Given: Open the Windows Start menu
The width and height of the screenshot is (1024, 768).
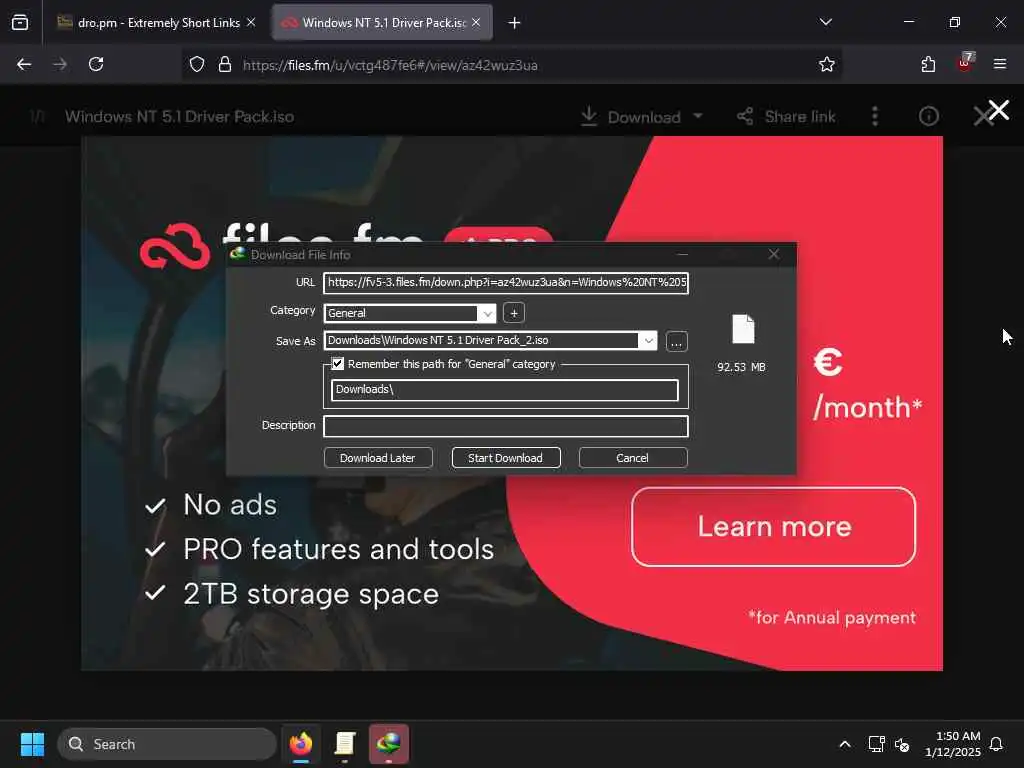Looking at the screenshot, I should 32,744.
